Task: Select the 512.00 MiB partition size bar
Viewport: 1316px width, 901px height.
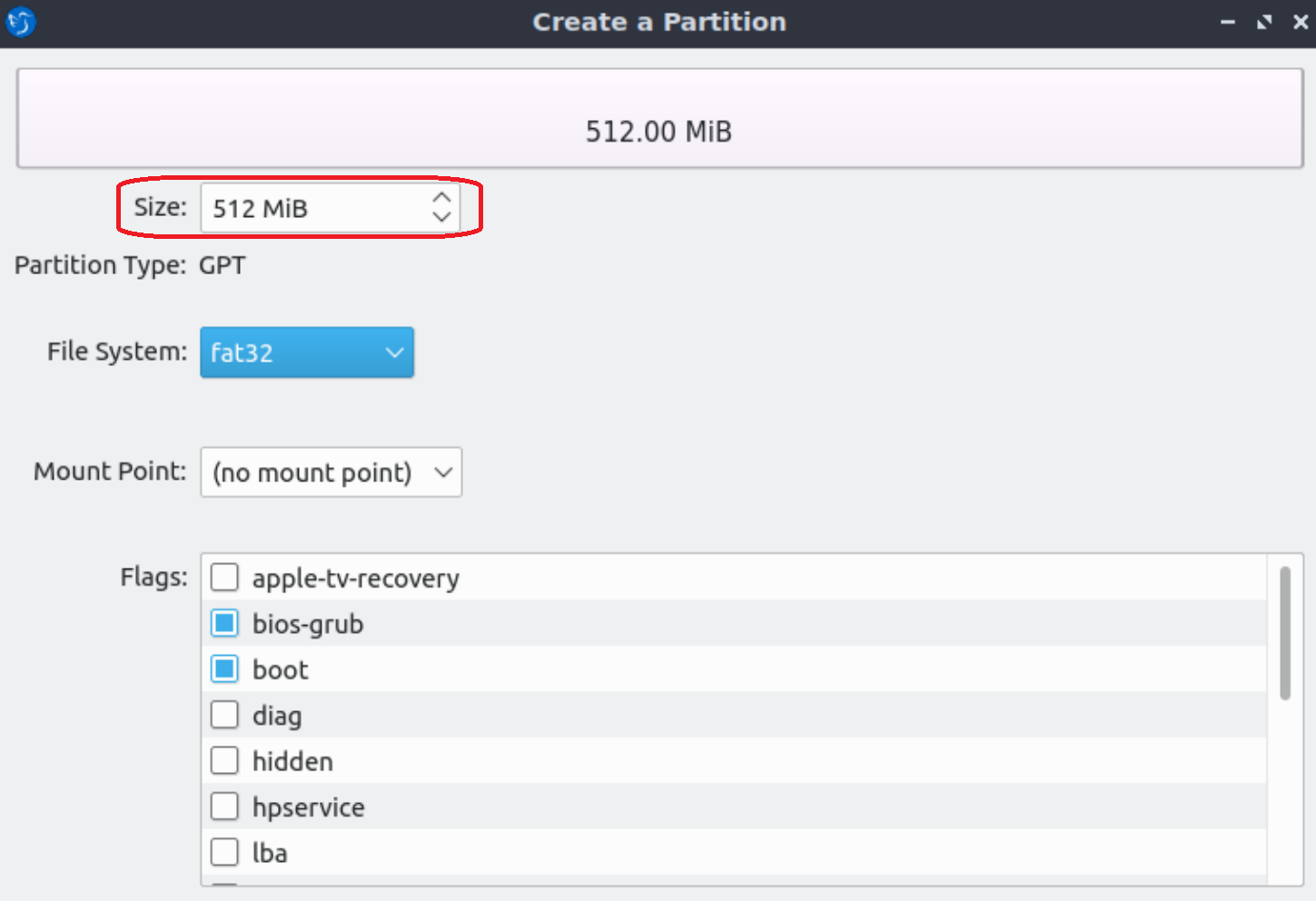Action: [658, 118]
